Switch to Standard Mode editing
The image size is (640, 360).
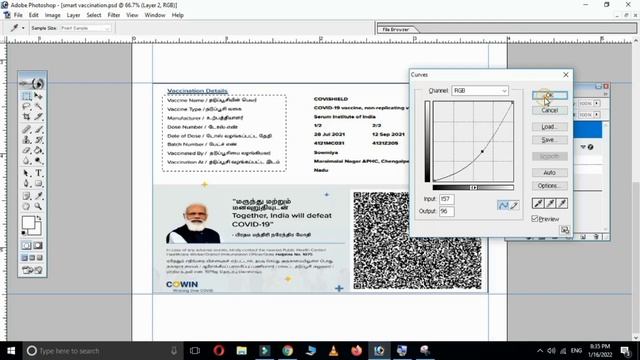pyautogui.click(x=27, y=245)
